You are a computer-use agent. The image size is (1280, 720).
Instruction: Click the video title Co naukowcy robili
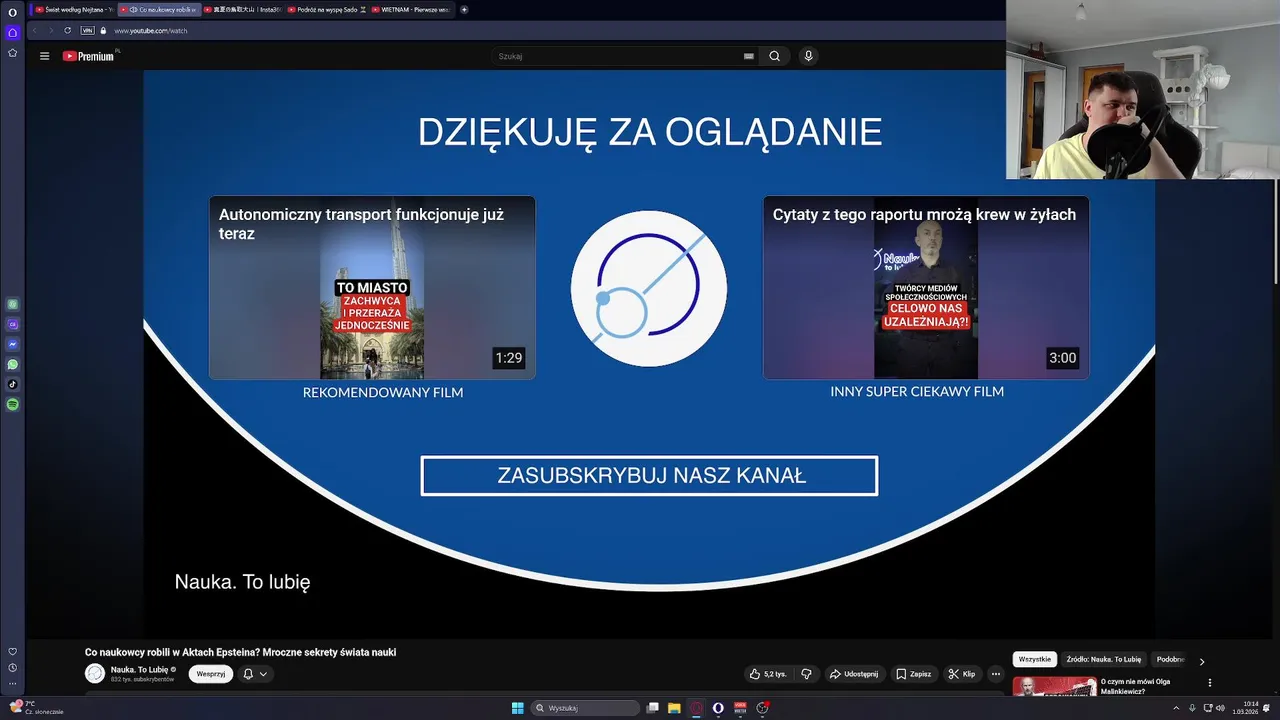[x=240, y=652]
